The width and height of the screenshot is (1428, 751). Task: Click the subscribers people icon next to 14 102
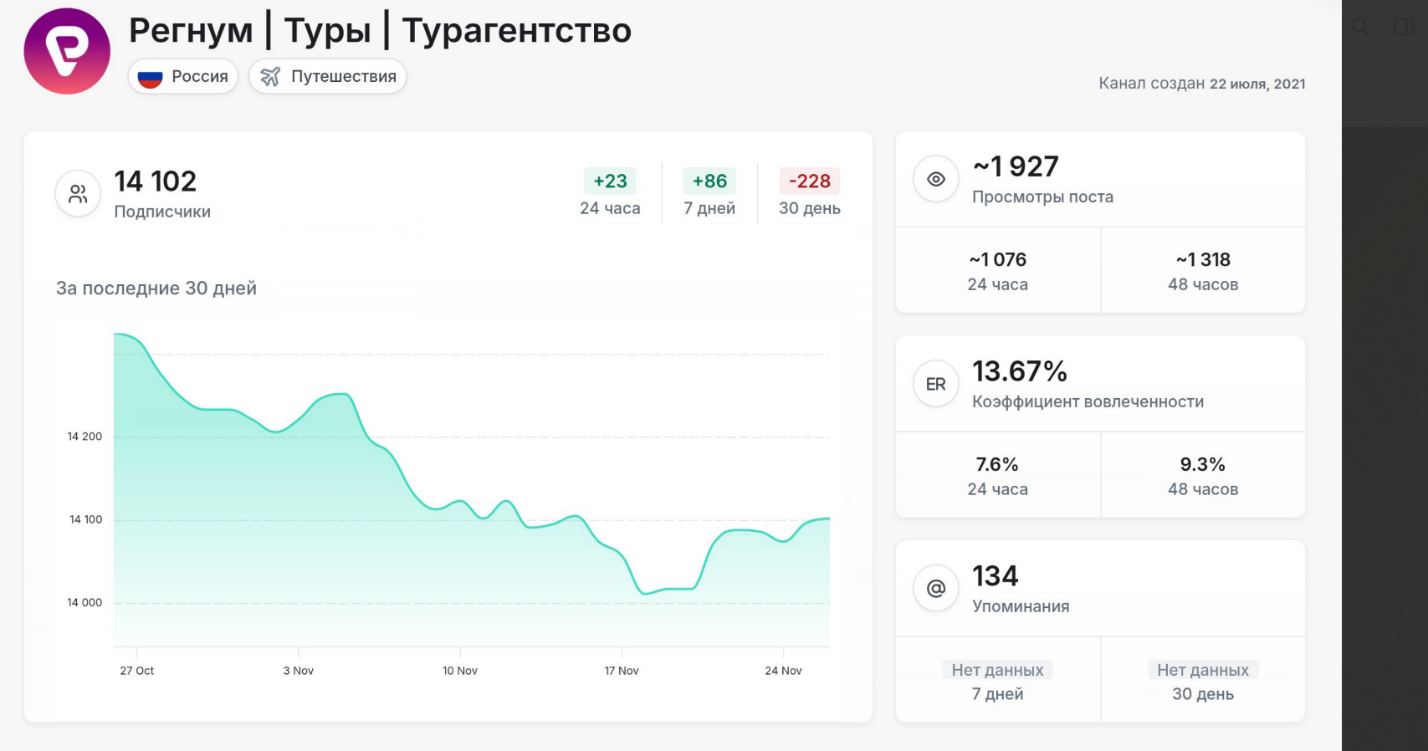(x=77, y=193)
